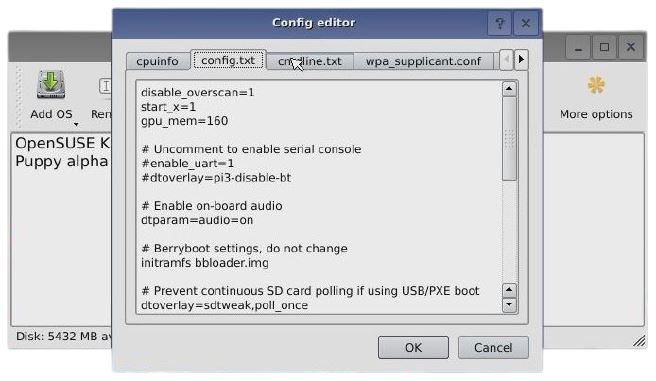Click the OK button
This screenshot has height=381, width=656.
point(413,348)
